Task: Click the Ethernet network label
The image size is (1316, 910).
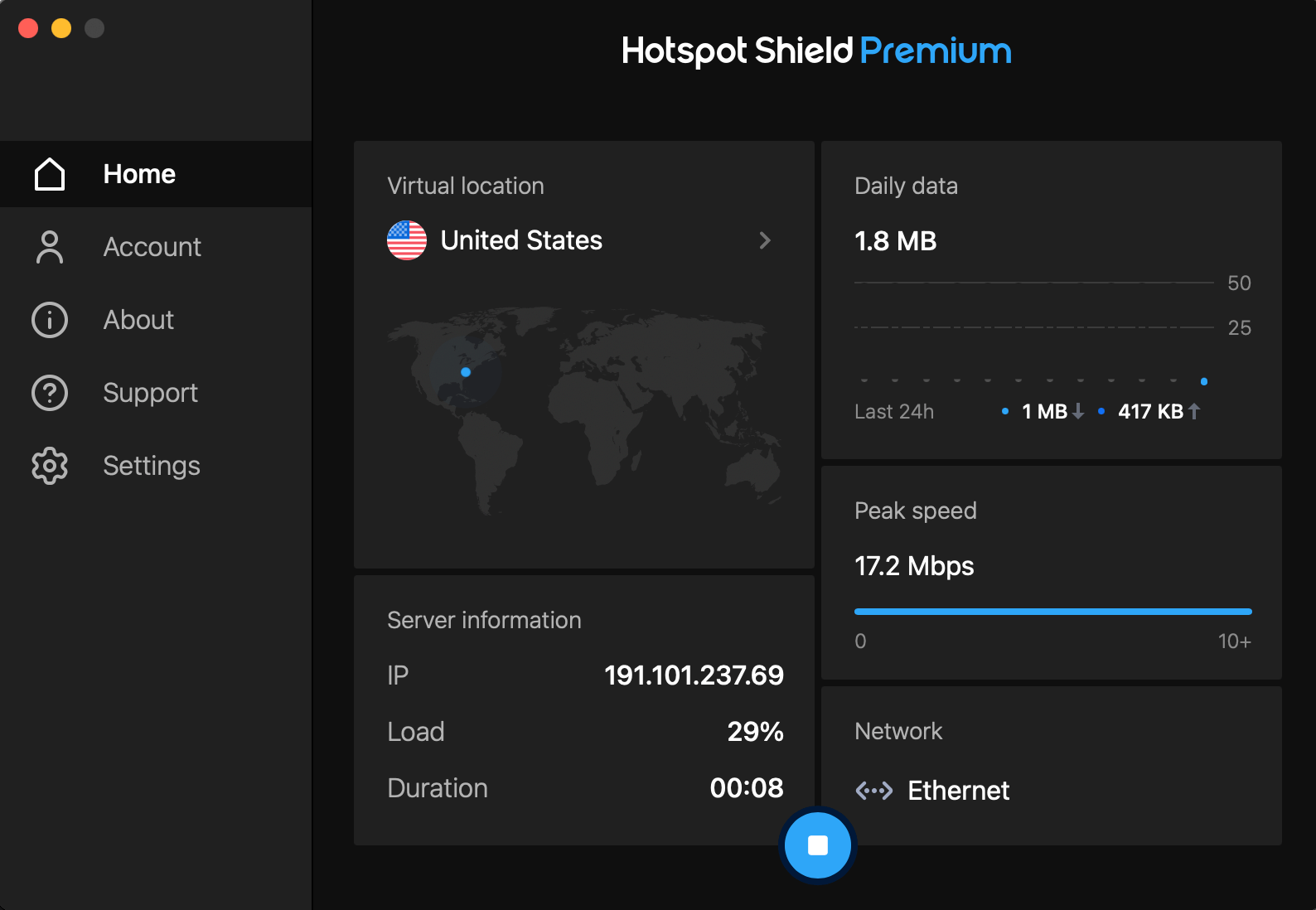Action: click(958, 791)
